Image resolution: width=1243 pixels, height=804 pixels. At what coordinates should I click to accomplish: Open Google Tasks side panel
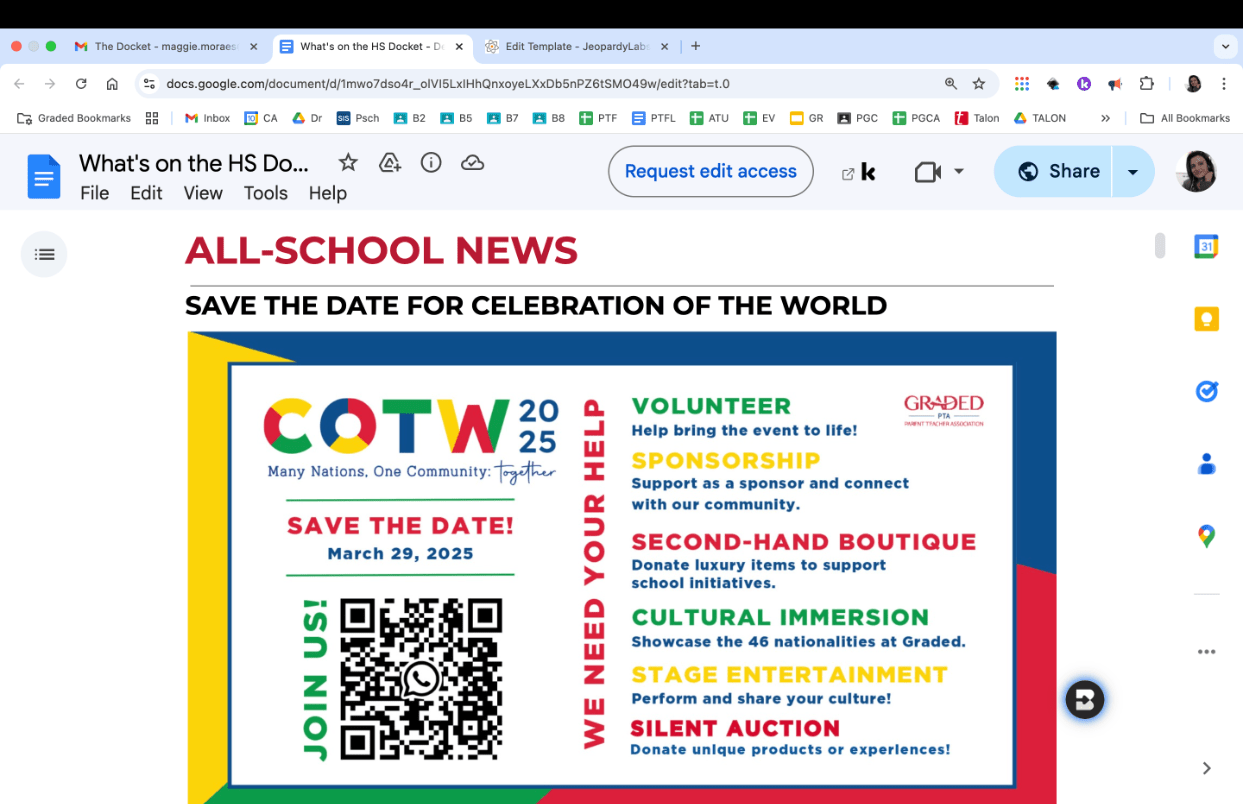pos(1207,392)
